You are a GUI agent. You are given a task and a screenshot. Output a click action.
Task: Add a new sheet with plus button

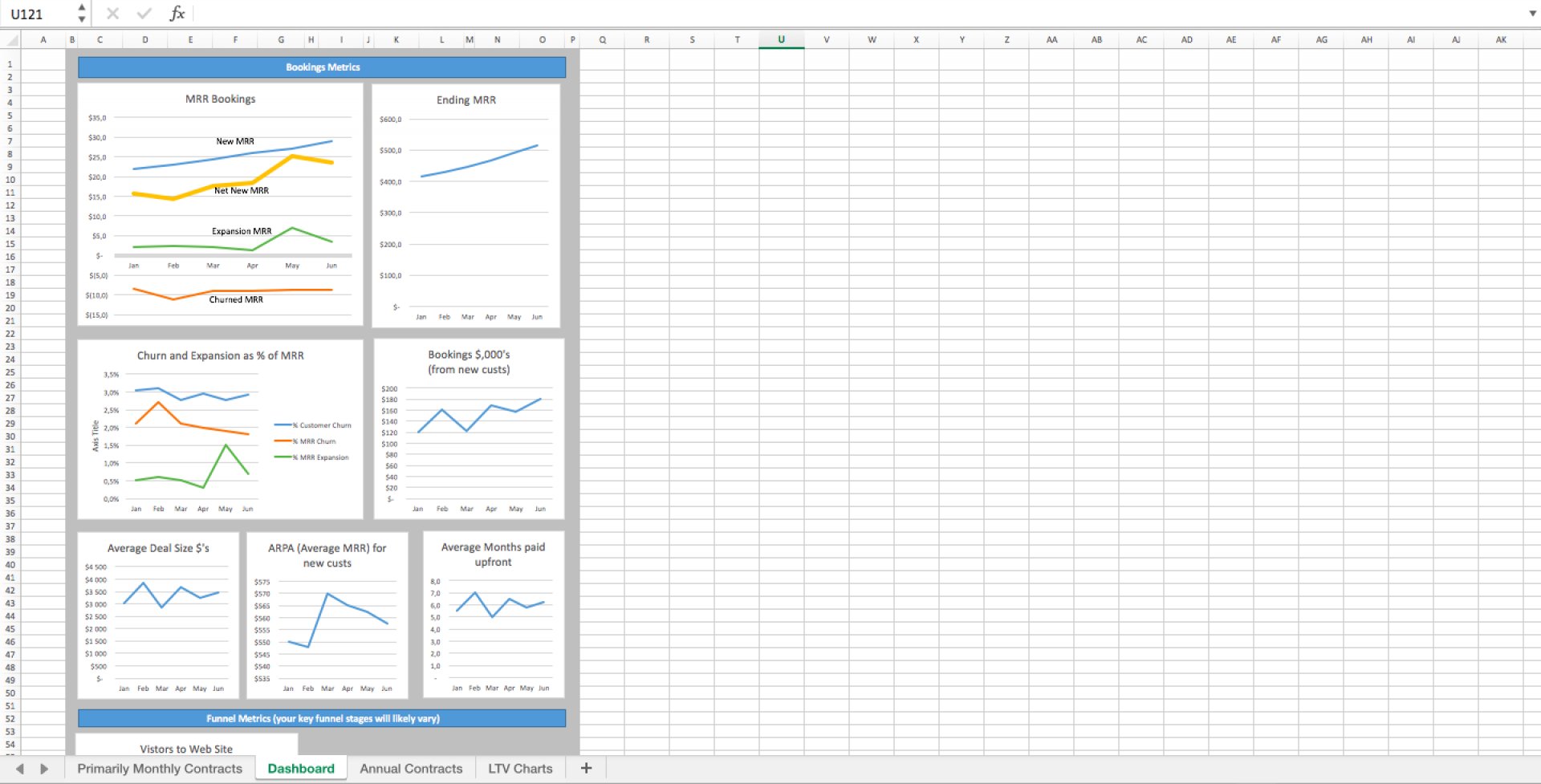coord(586,768)
